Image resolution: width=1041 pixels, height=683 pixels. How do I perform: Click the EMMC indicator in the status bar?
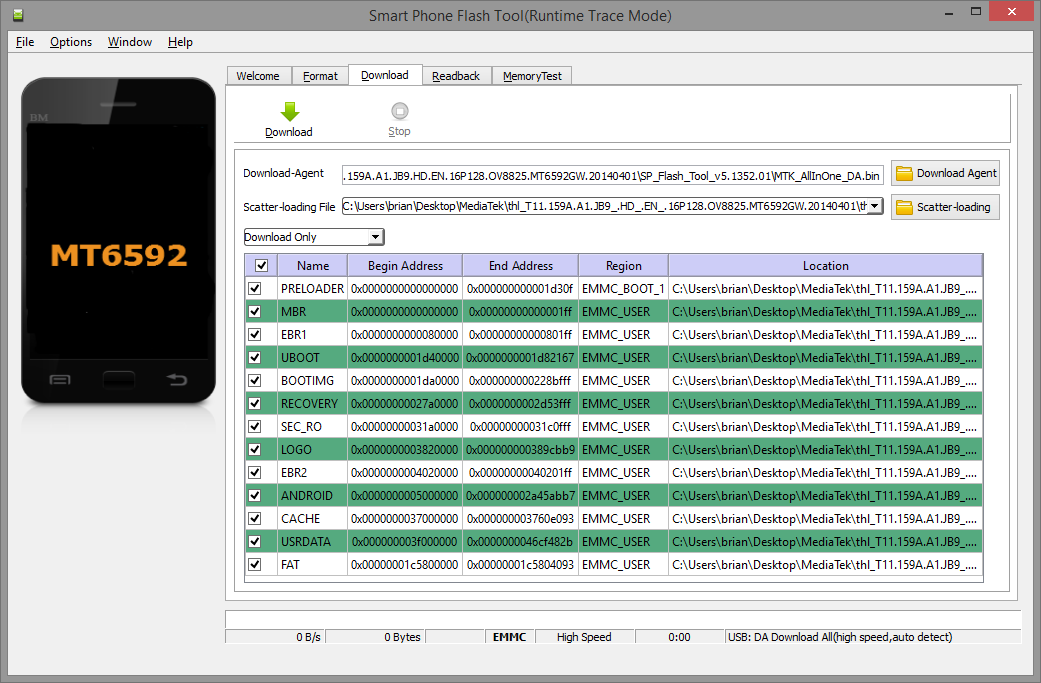[509, 637]
